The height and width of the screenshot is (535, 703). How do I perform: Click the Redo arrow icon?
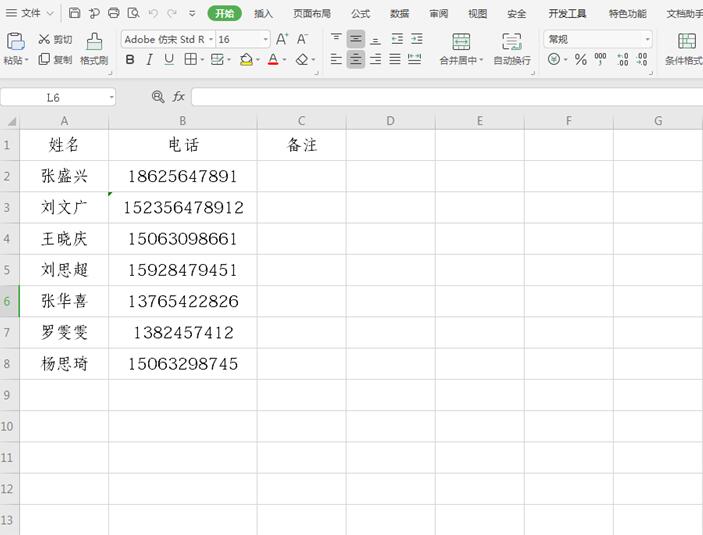172,13
